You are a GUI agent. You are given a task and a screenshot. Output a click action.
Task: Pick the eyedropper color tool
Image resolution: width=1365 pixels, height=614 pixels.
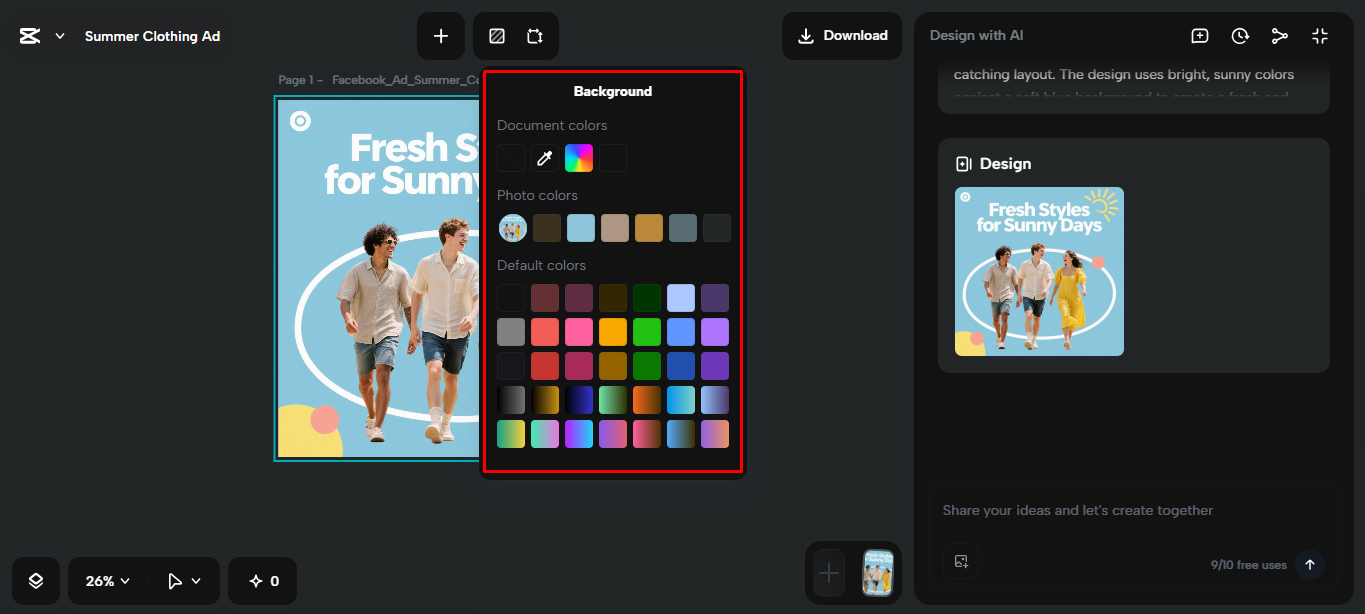pos(545,158)
